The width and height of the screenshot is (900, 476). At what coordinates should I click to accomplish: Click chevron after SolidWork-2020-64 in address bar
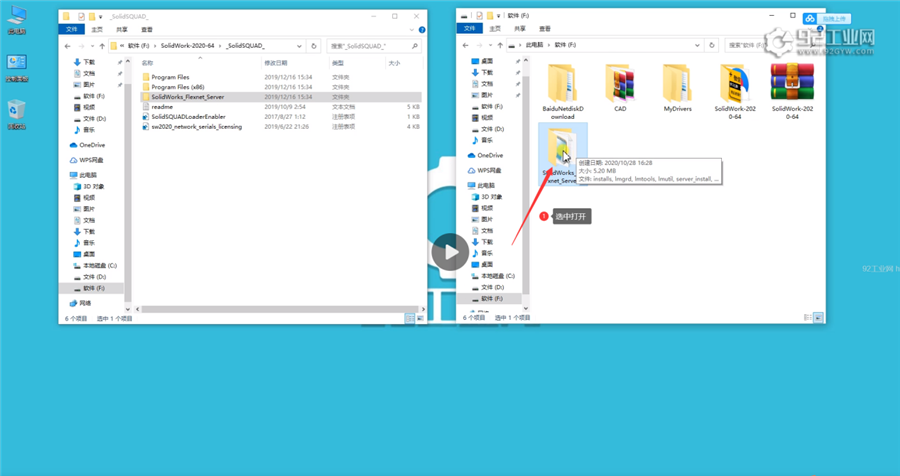[220, 46]
